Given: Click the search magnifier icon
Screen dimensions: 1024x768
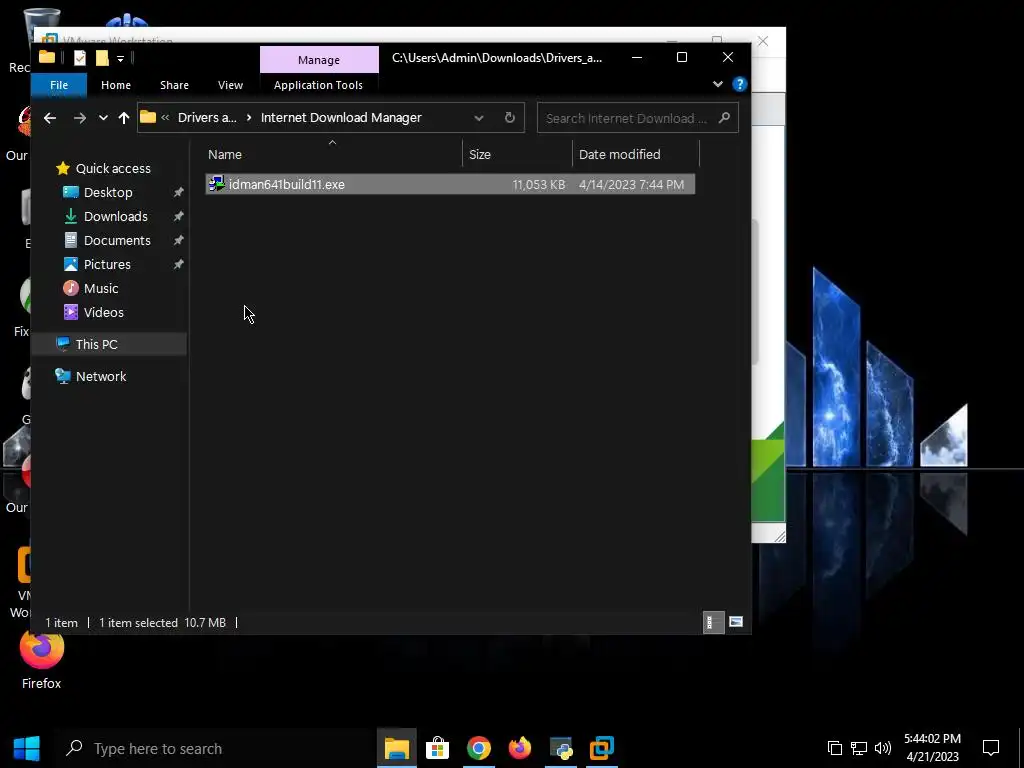Looking at the screenshot, I should [724, 118].
